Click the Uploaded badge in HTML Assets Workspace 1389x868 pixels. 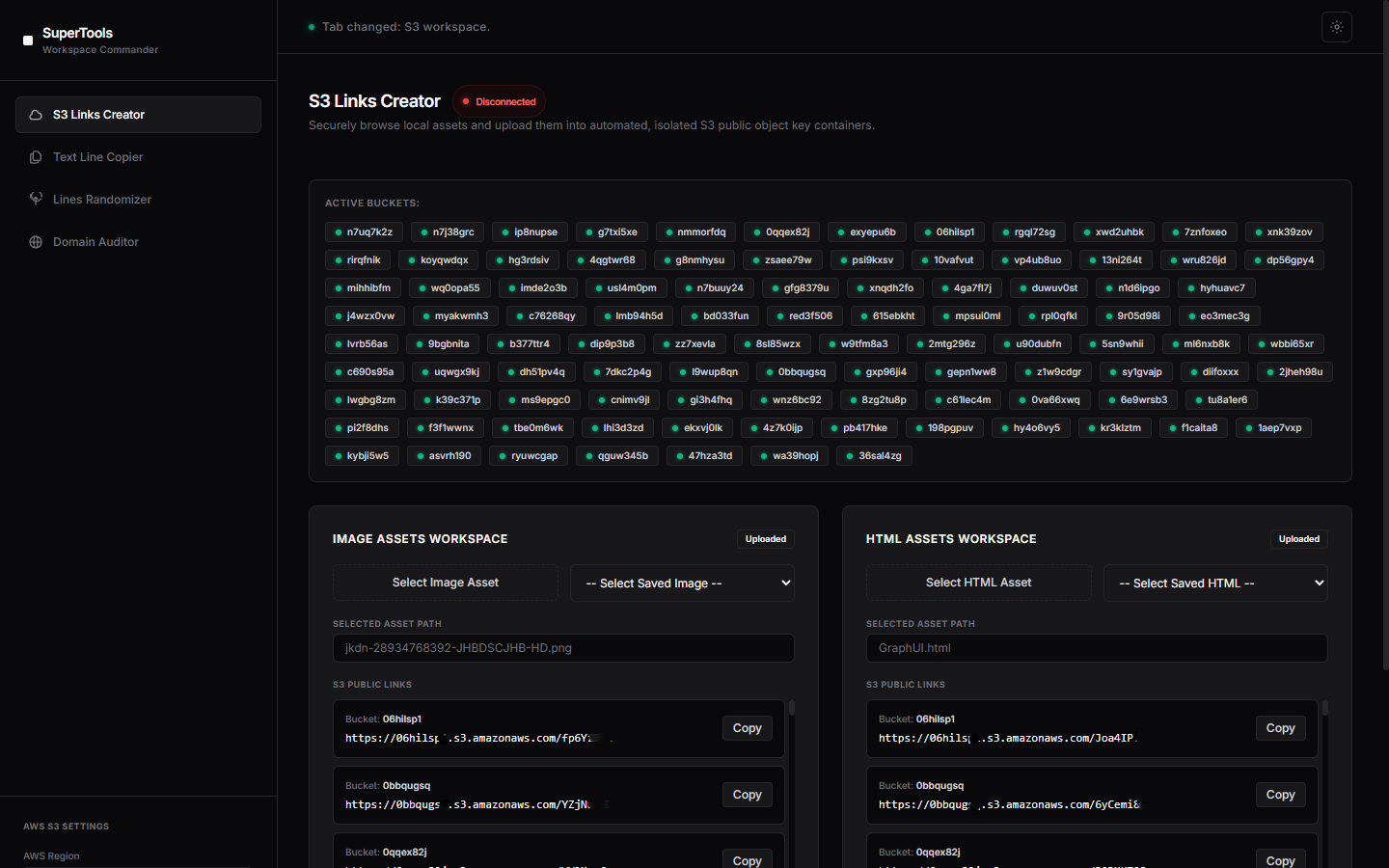click(x=1299, y=539)
